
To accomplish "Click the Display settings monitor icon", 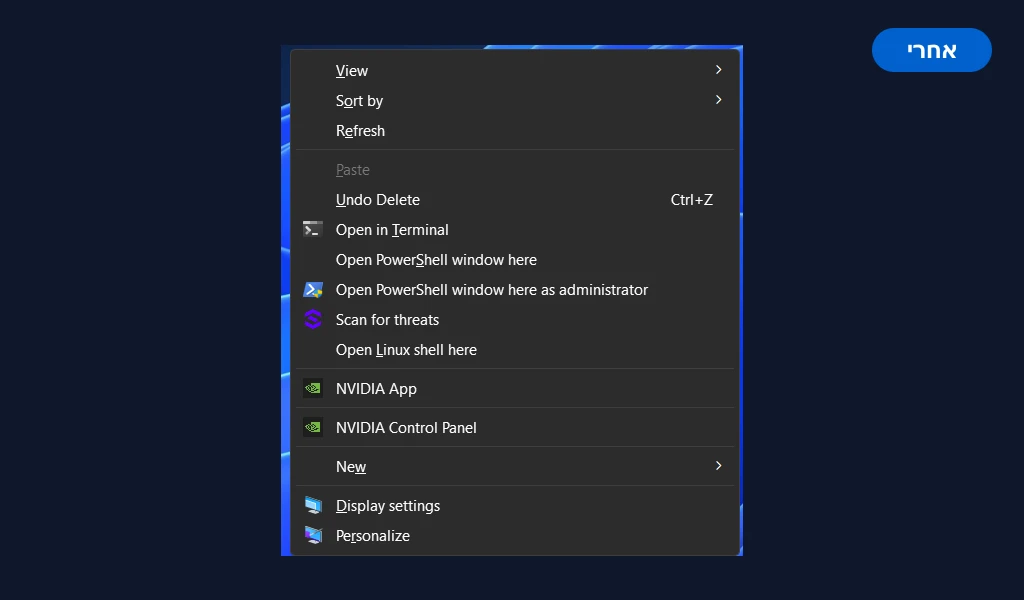I will [313, 505].
